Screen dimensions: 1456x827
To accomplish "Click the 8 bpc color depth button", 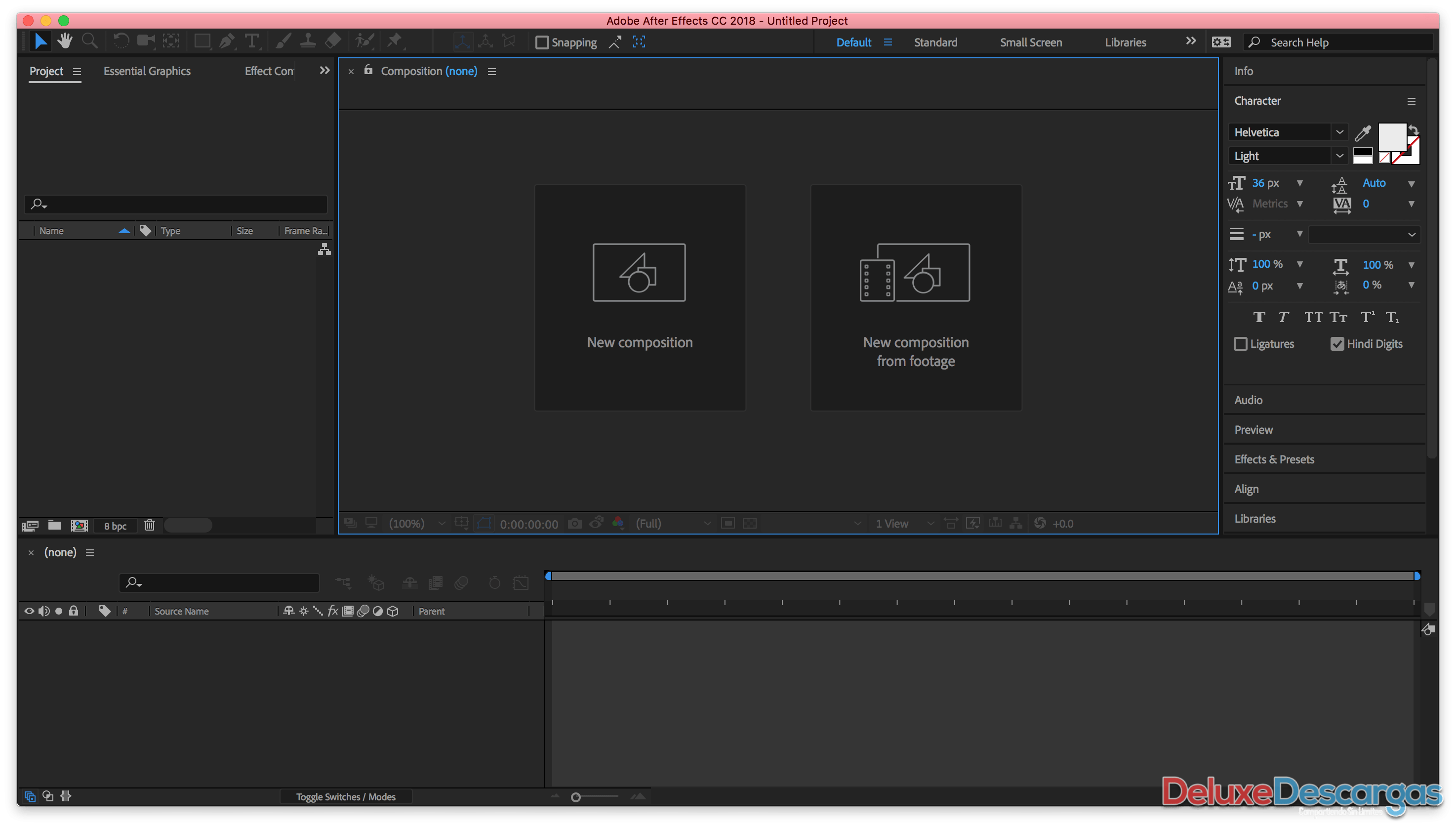I will point(115,526).
